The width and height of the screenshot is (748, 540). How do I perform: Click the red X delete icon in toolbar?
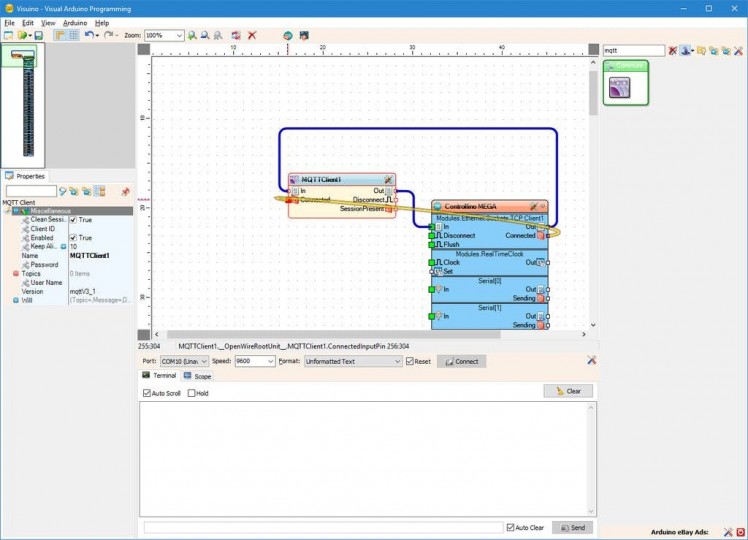(x=252, y=35)
